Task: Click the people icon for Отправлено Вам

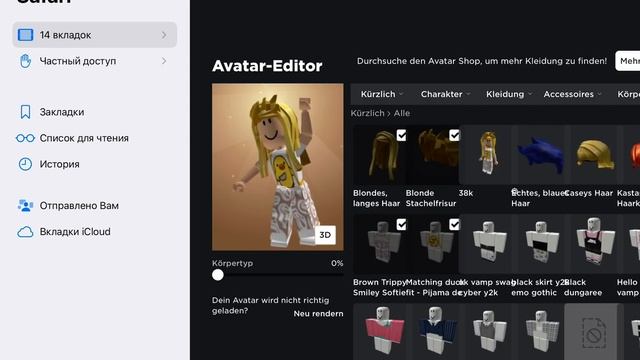Action: (x=25, y=205)
